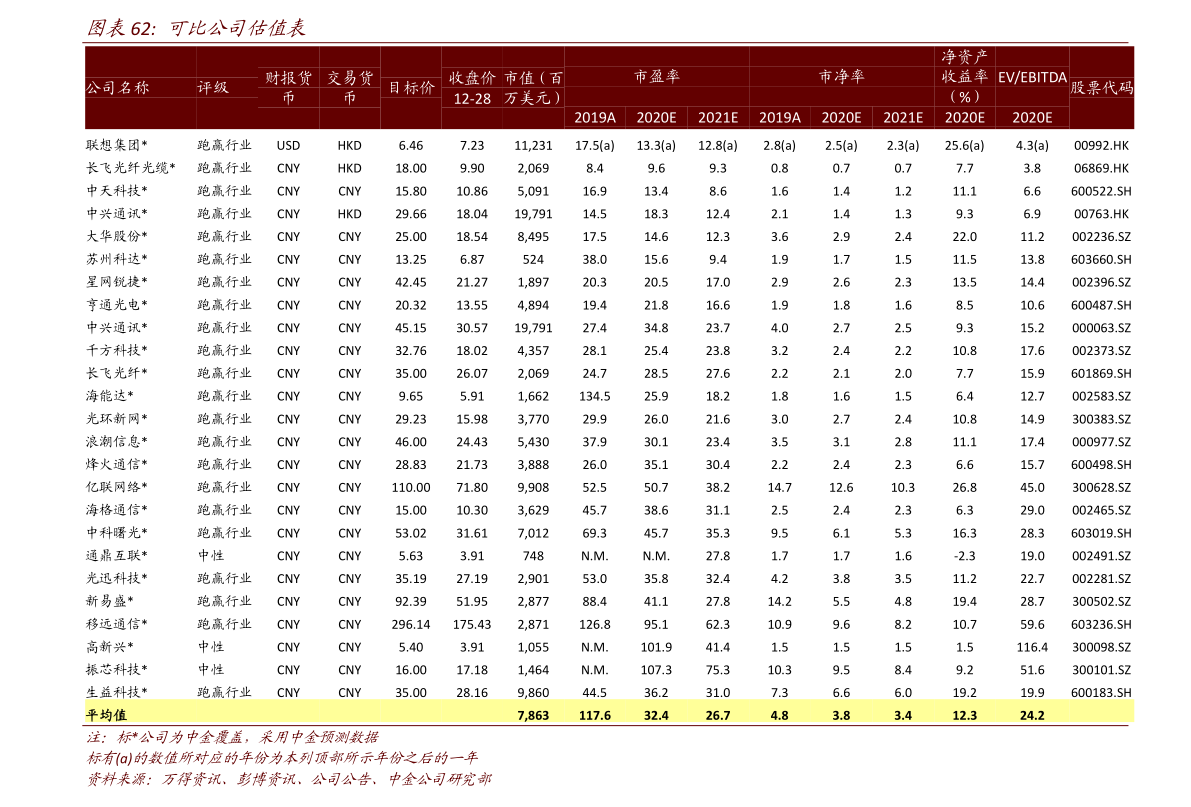Click the 市净率 group header
The image size is (1191, 807).
click(x=841, y=77)
